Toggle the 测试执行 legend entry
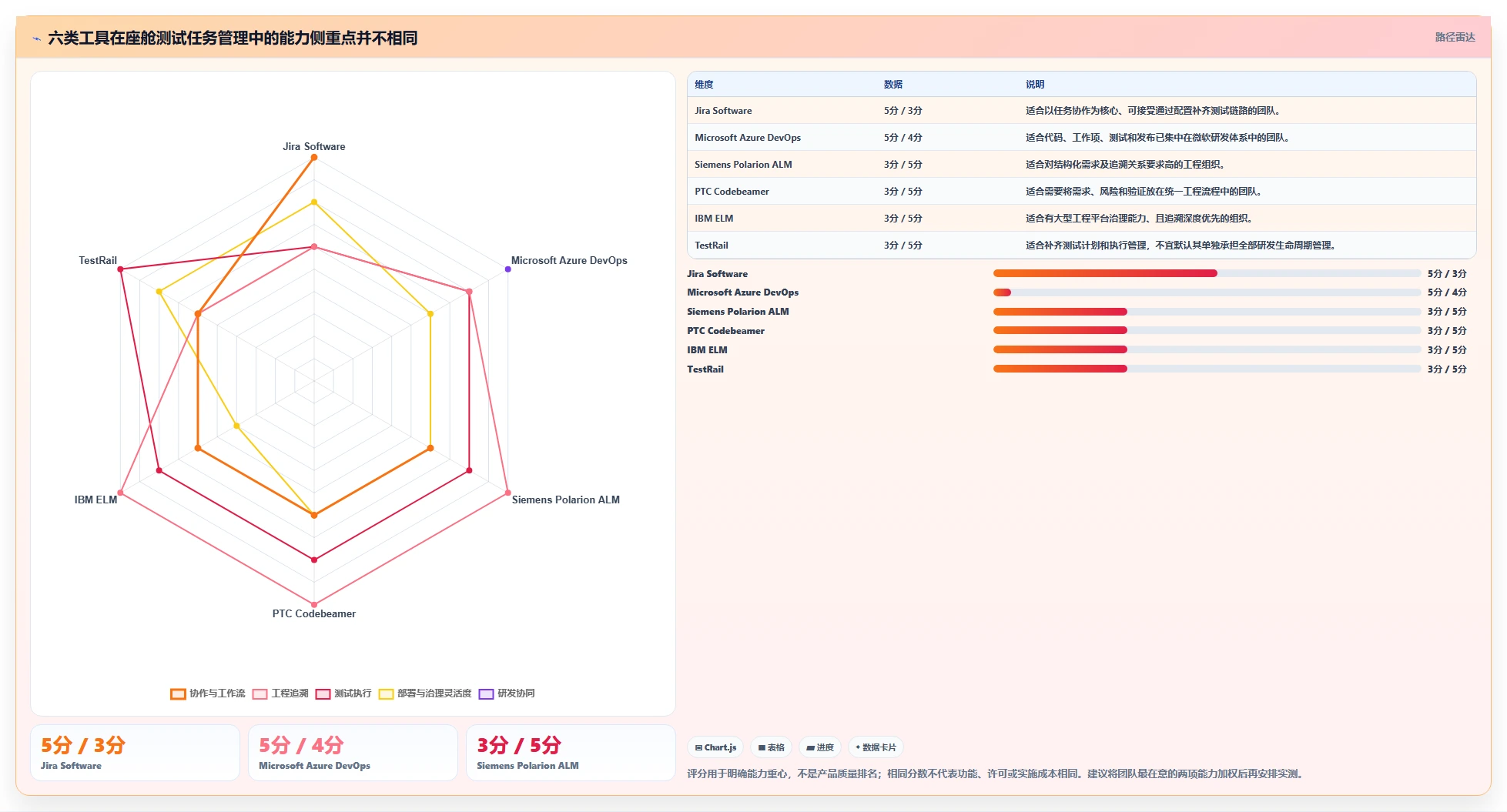 click(x=343, y=693)
